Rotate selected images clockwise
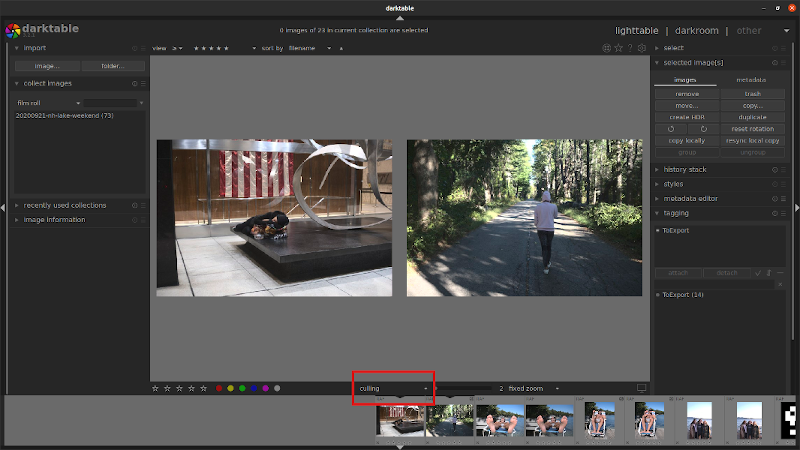The height and width of the screenshot is (450, 800). [x=704, y=129]
